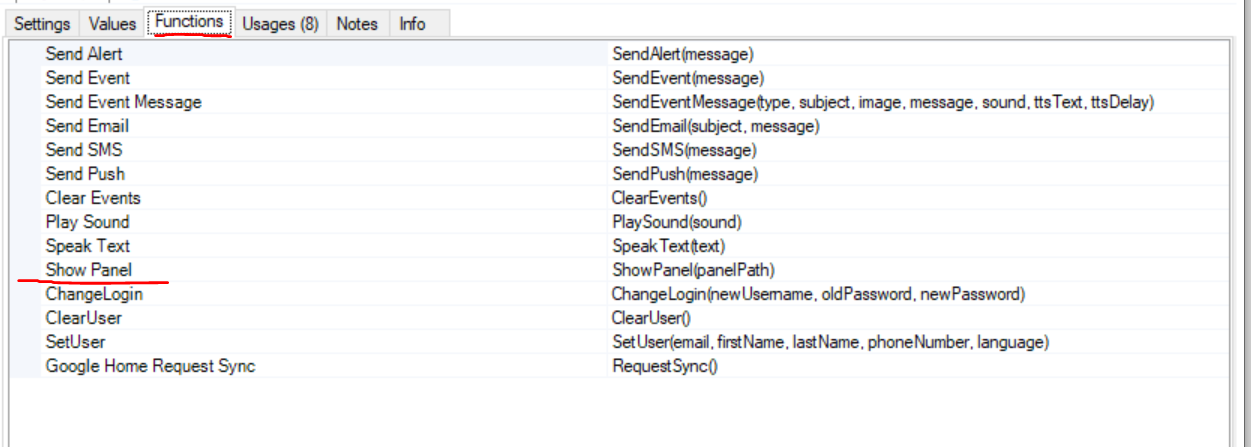Select the Send Event function
The width and height of the screenshot is (1251, 447).
pyautogui.click(x=87, y=78)
